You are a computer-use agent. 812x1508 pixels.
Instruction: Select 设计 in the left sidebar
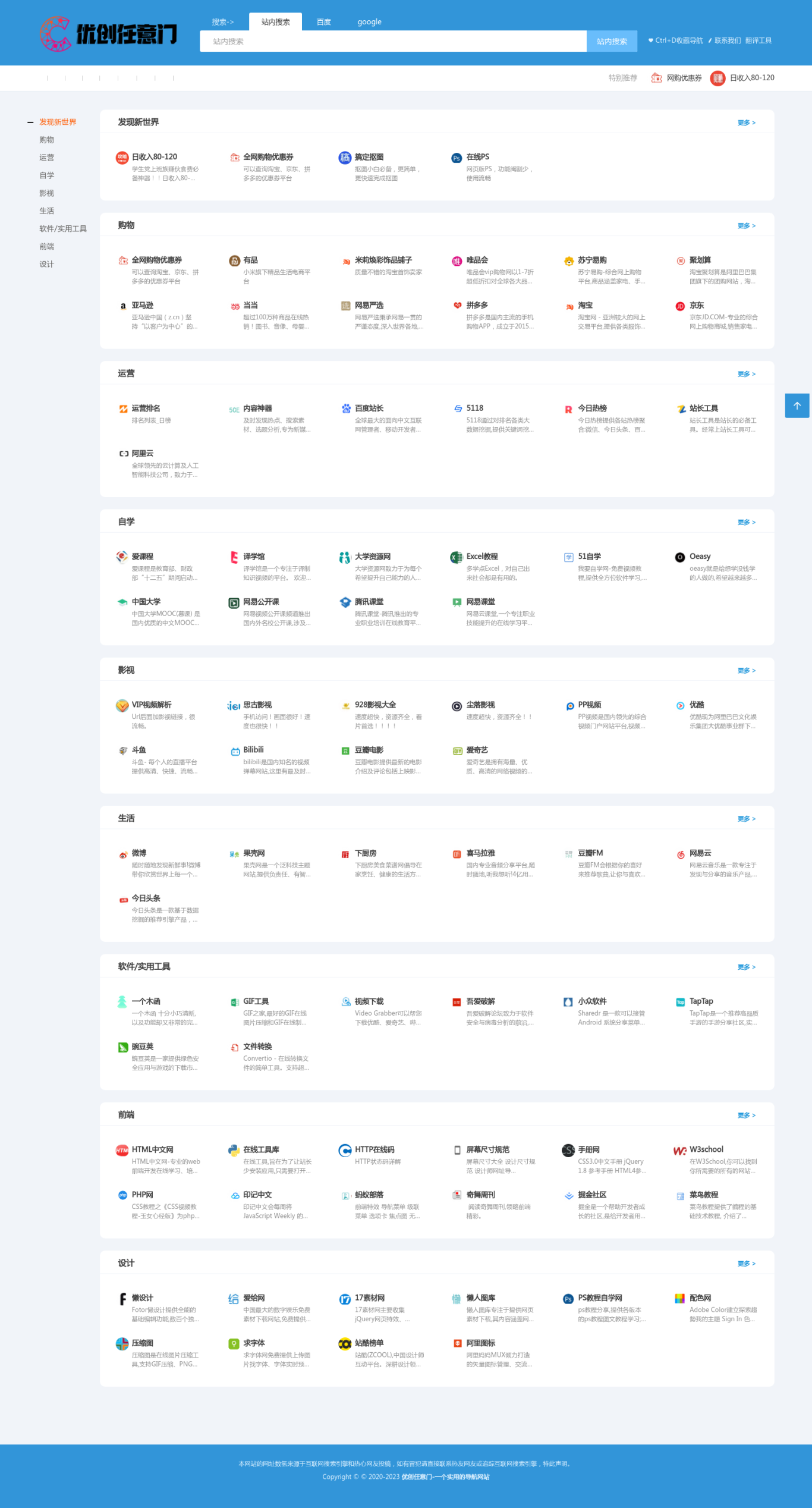click(x=46, y=265)
